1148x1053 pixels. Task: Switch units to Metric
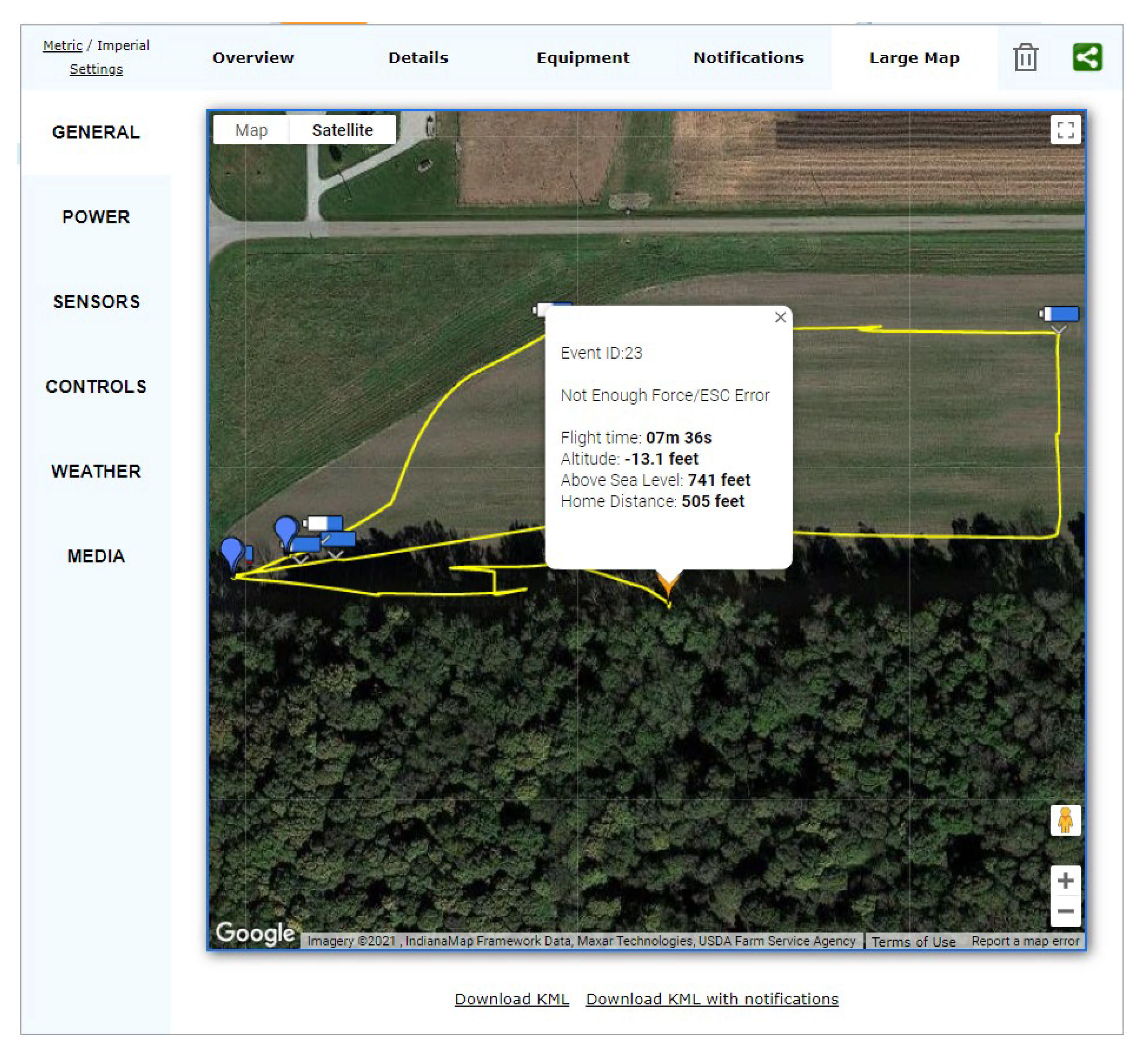click(62, 46)
